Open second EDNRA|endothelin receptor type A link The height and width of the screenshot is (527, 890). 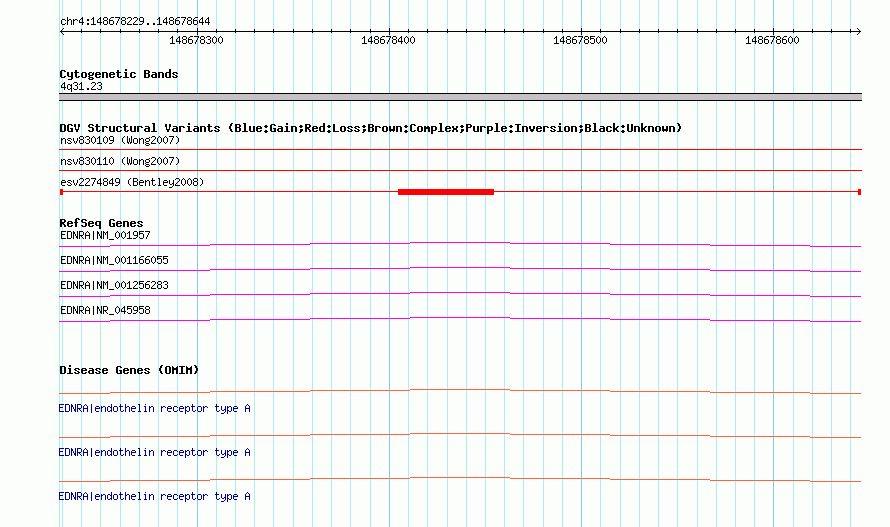tap(154, 453)
